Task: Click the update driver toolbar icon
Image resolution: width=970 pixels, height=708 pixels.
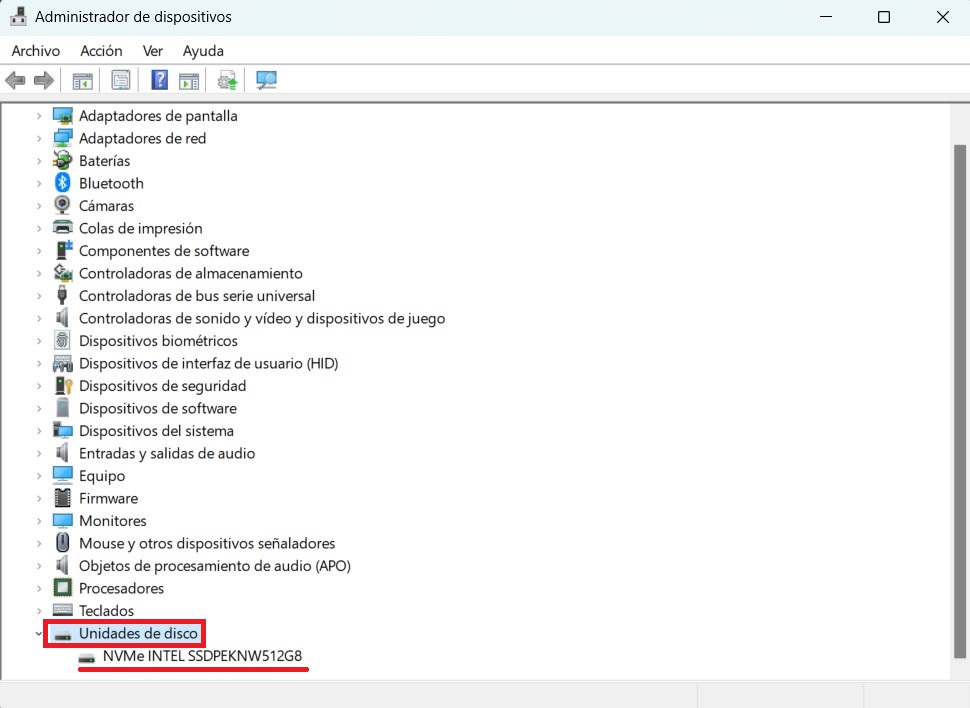Action: [227, 80]
